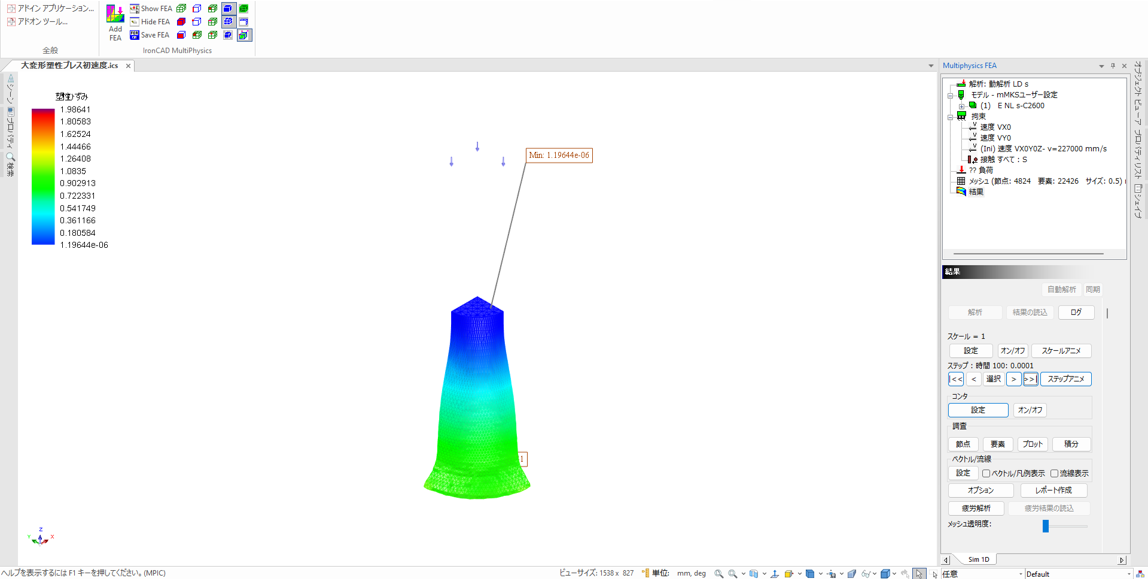Viewport: 1148px width, 579px height.
Task: Collapse the モデル tree node
Action: click(950, 95)
